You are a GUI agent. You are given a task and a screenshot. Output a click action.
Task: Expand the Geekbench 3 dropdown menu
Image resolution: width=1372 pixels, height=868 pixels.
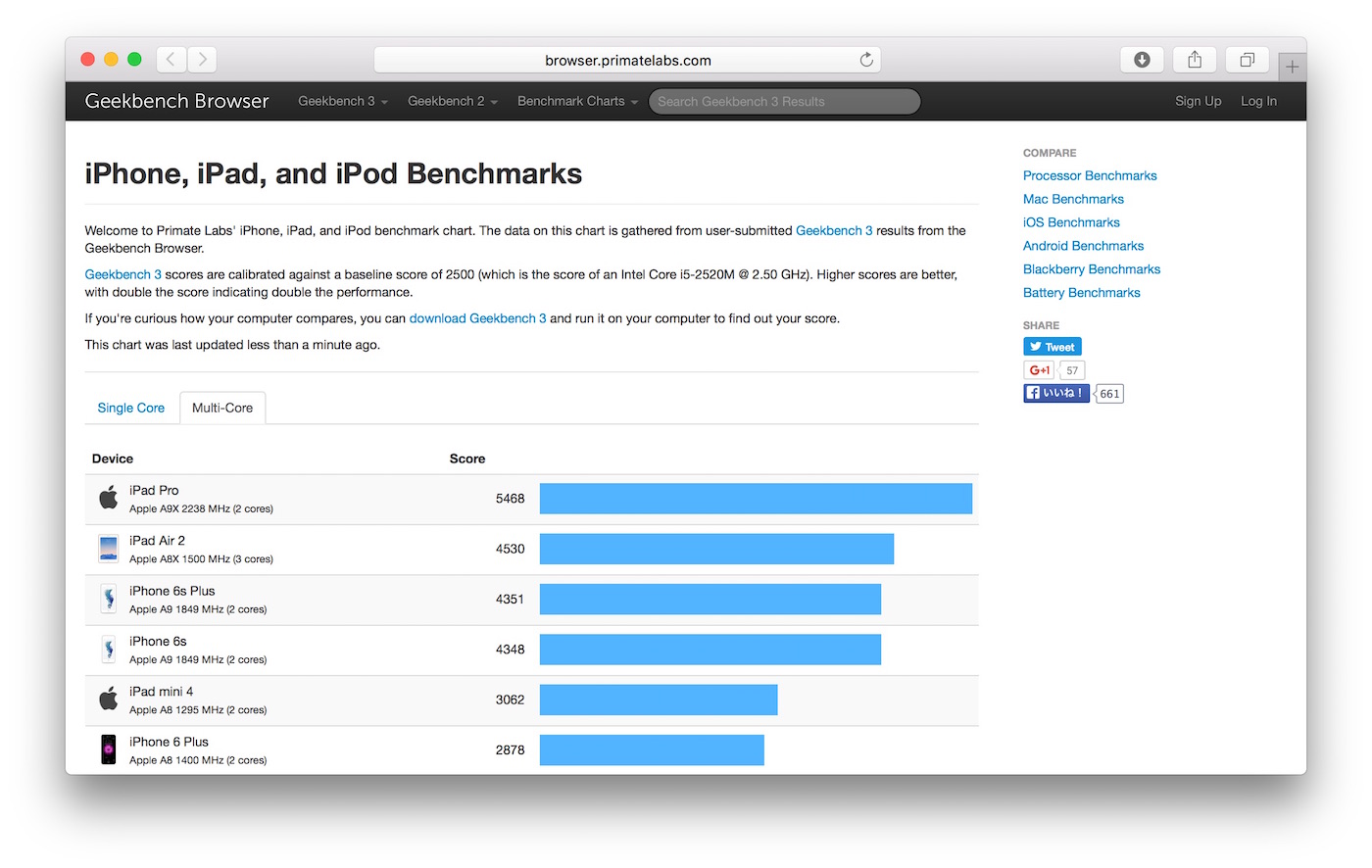click(x=343, y=101)
